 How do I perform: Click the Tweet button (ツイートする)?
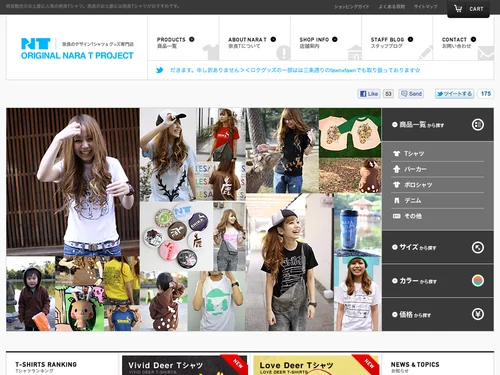click(454, 94)
